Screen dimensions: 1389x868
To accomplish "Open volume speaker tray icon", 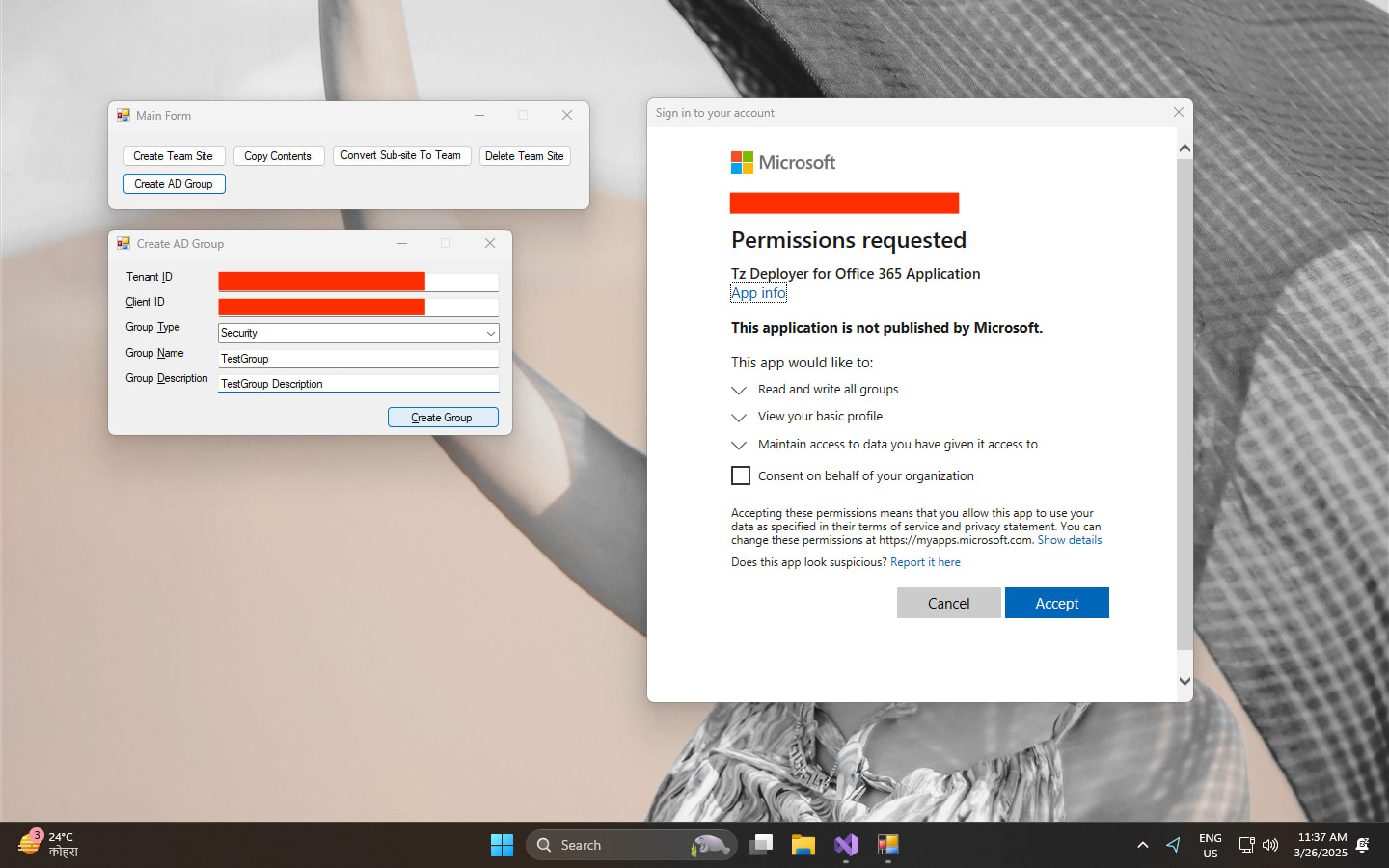I will (x=1270, y=845).
